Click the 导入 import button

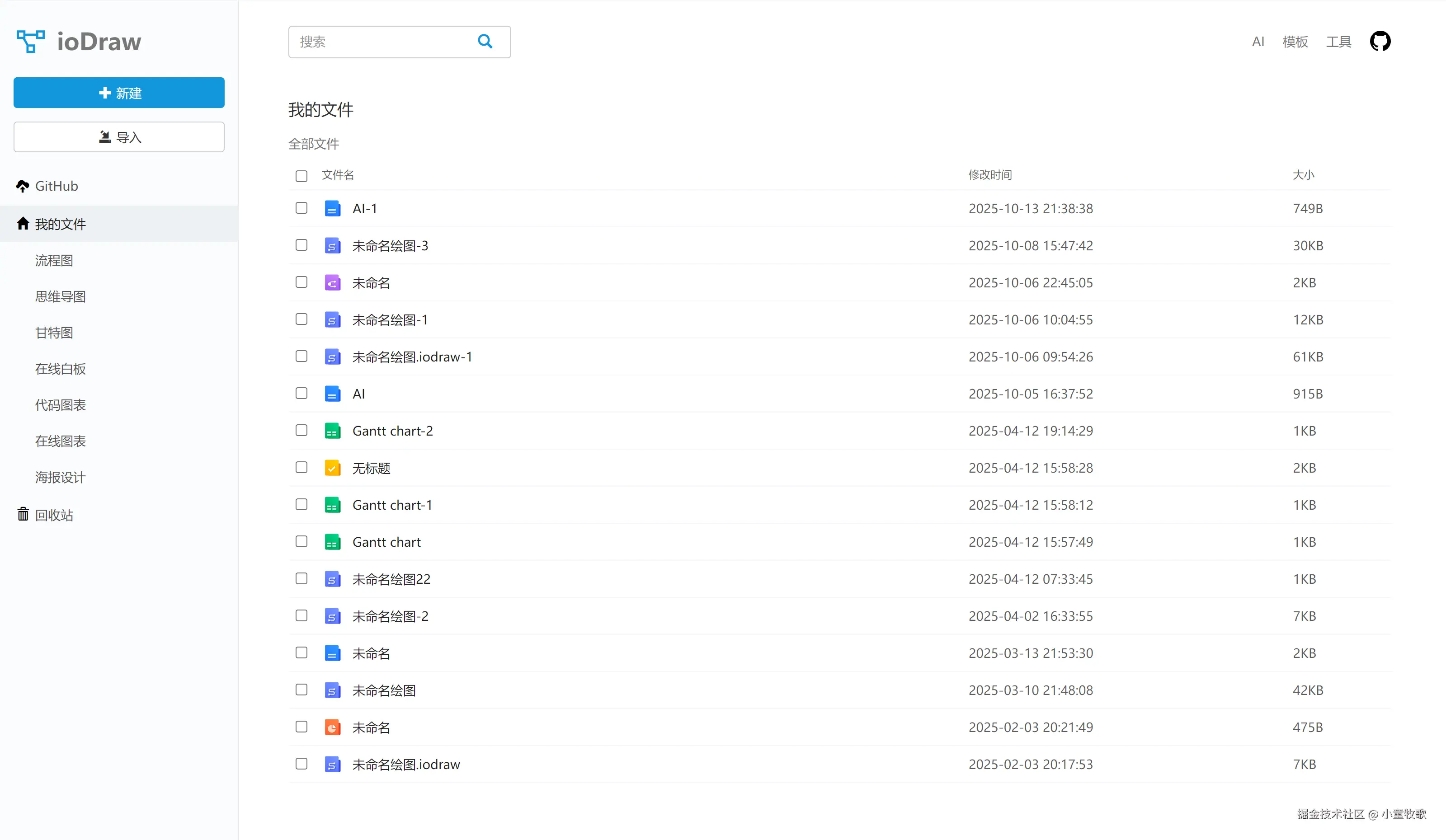click(119, 137)
